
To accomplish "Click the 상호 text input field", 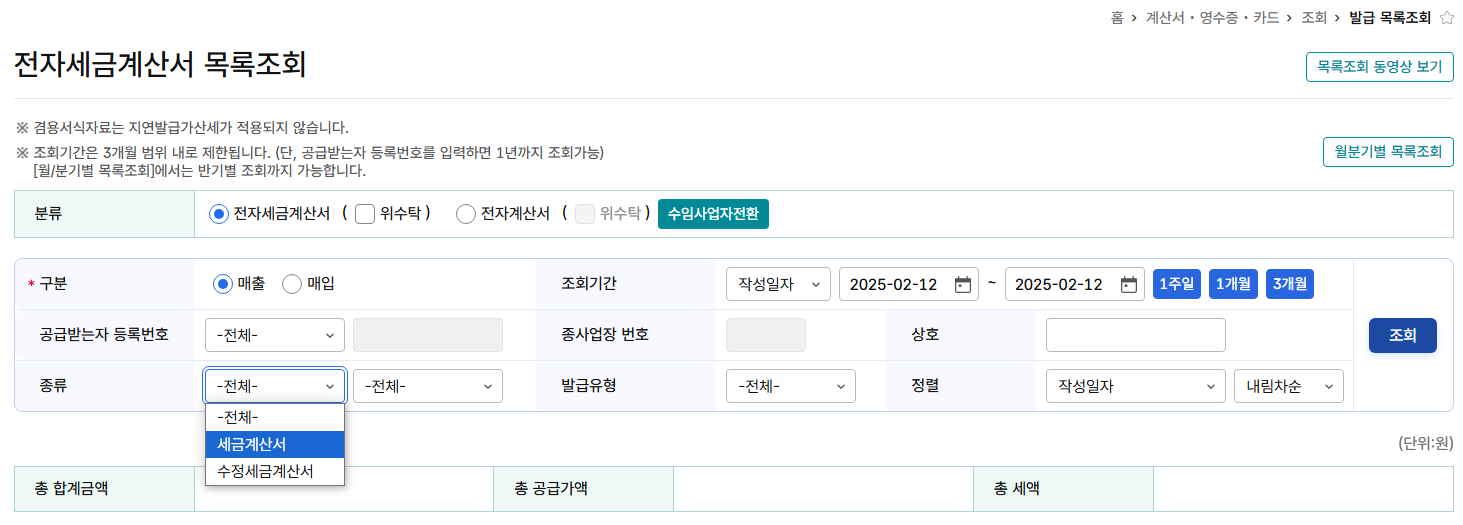I will tap(1136, 335).
